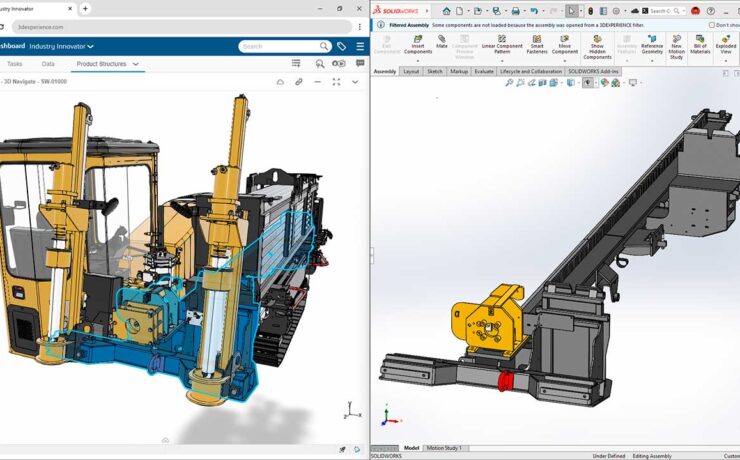Screen dimensions: 740x460
Task: Open the dropdown arrow beside Undo
Action: [x=543, y=11]
